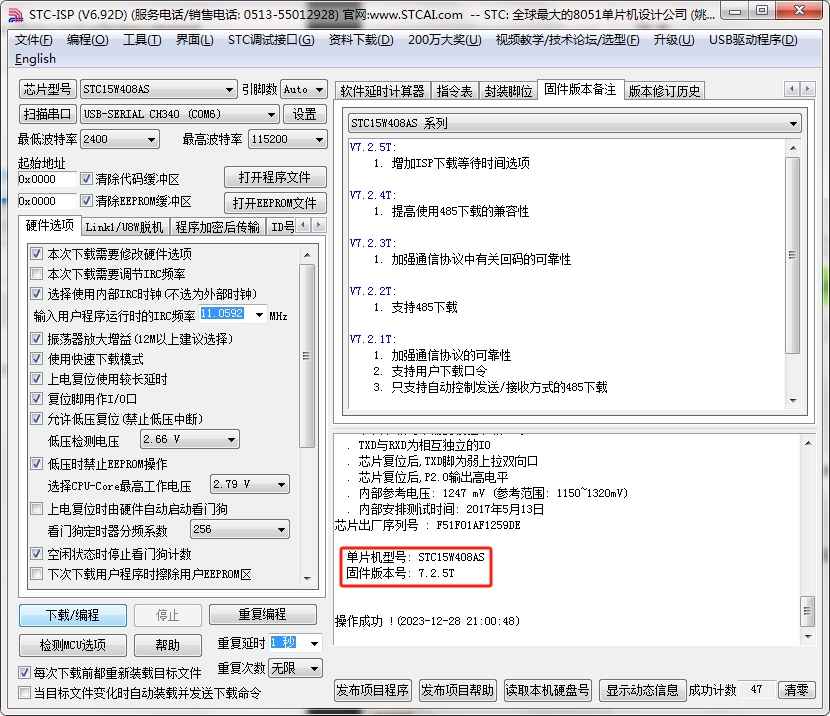Toggle 使用快速下载模式 checkbox

click(x=37, y=359)
